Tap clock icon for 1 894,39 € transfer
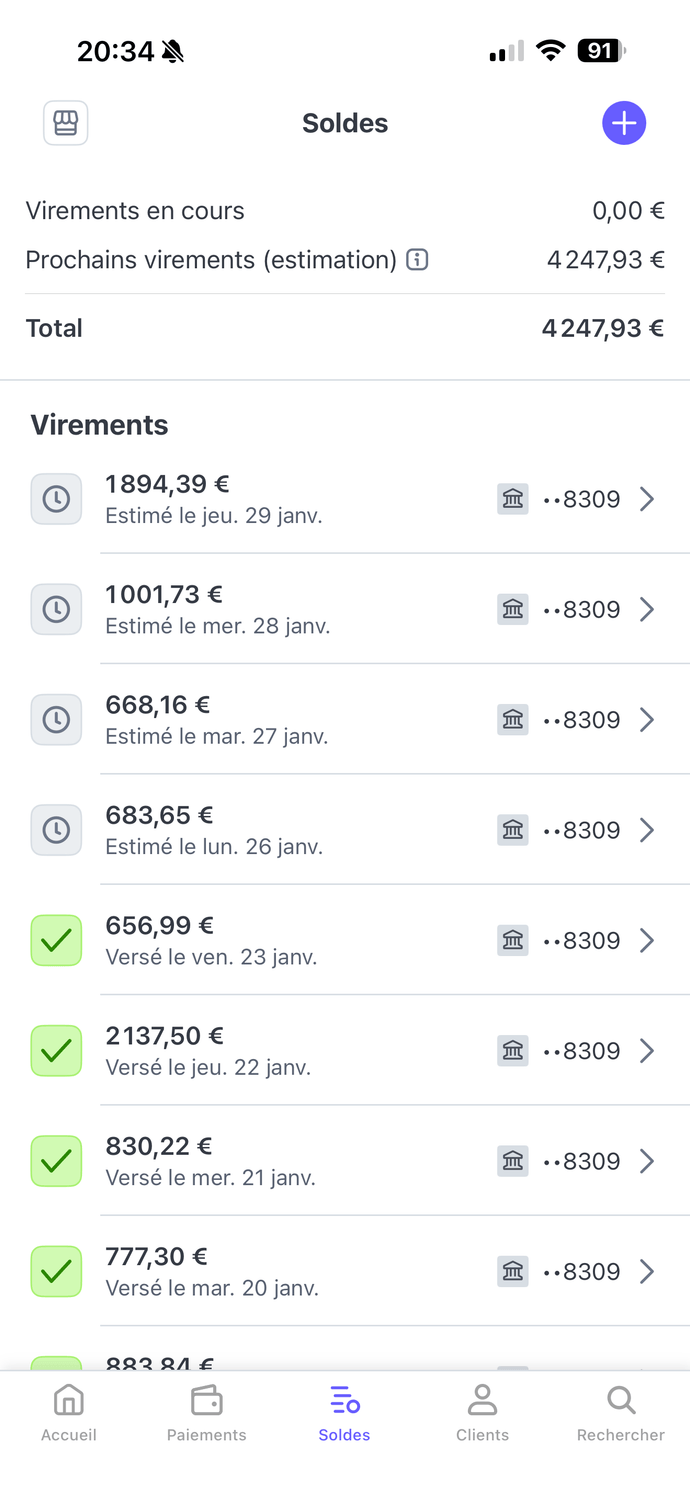The width and height of the screenshot is (690, 1500). pyautogui.click(x=56, y=499)
